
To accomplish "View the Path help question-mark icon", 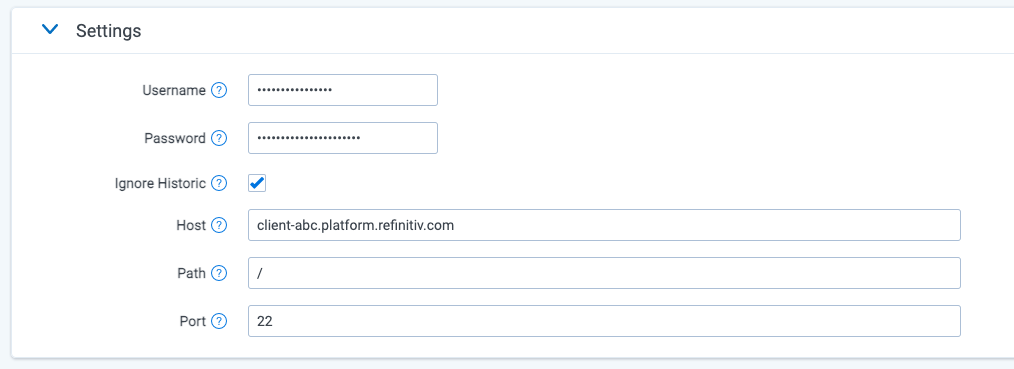I will (x=219, y=273).
